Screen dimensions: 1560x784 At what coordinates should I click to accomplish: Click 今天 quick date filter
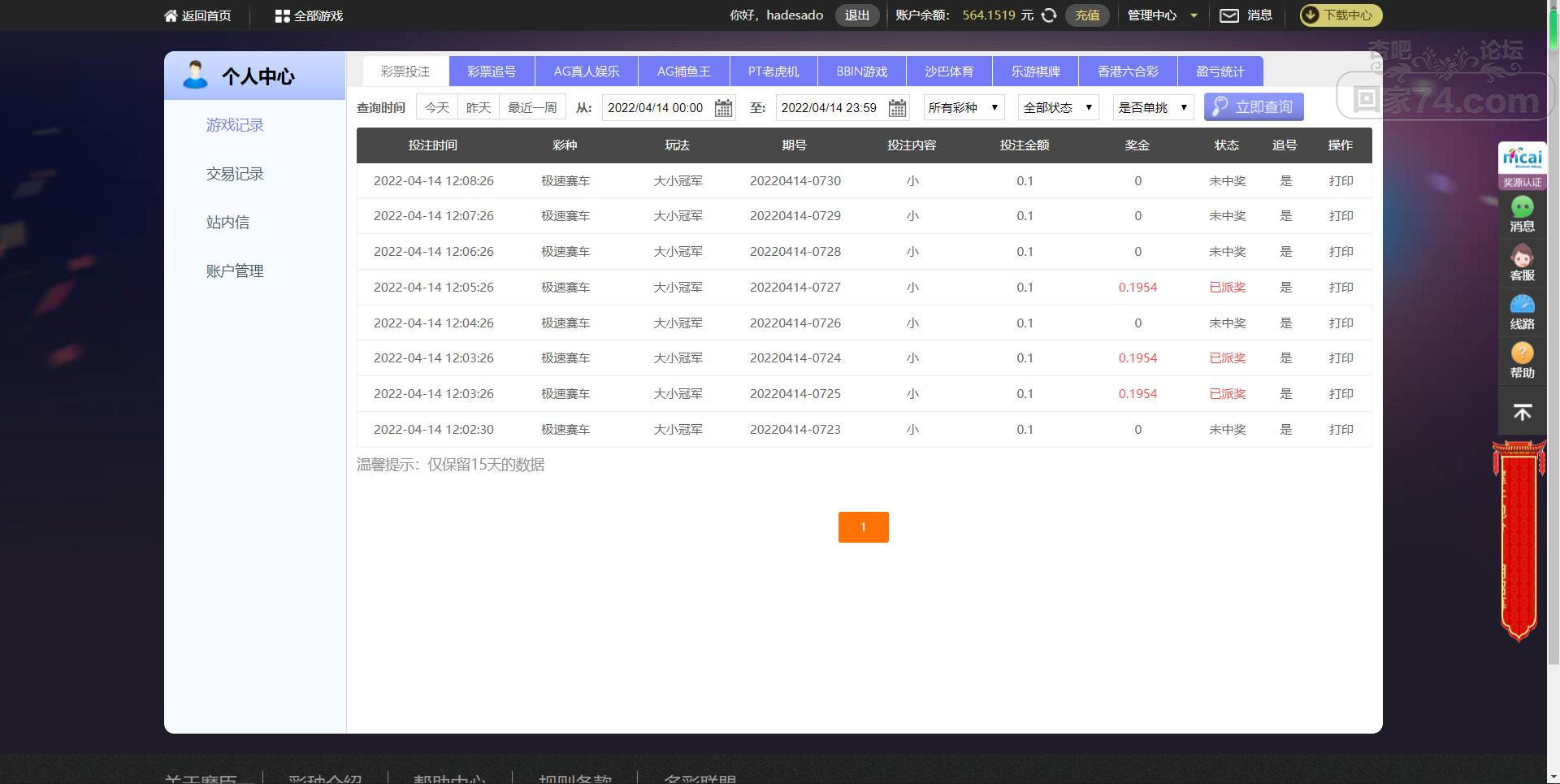(x=437, y=107)
